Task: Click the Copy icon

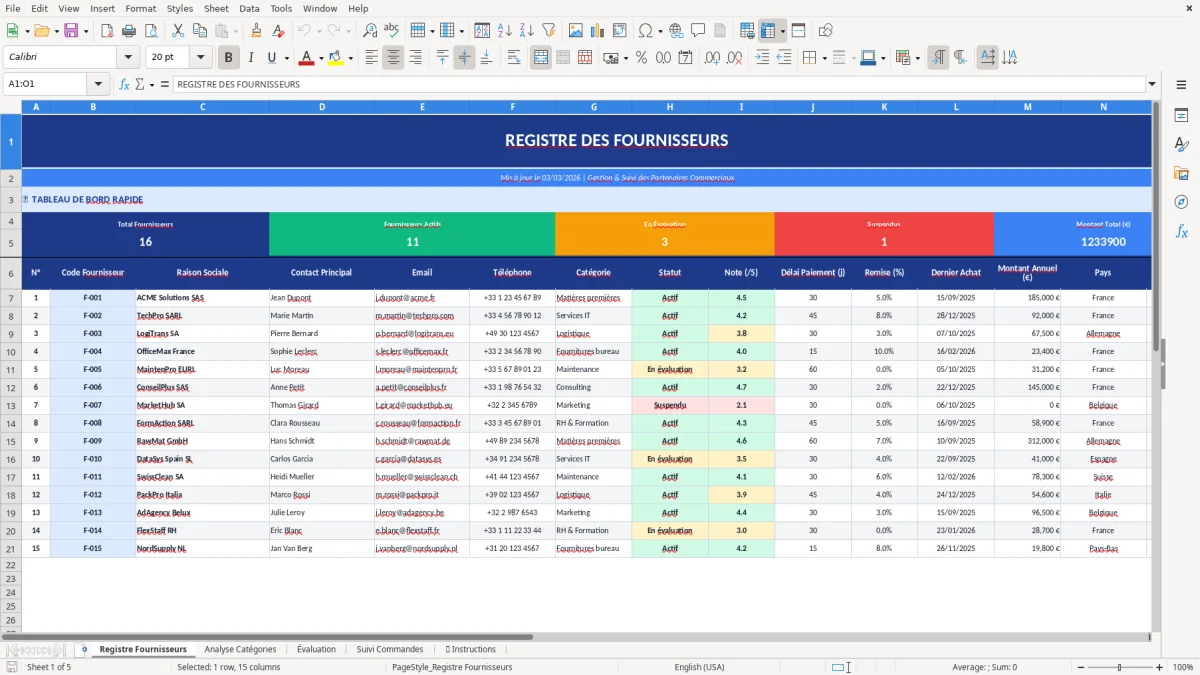Action: pos(199,31)
